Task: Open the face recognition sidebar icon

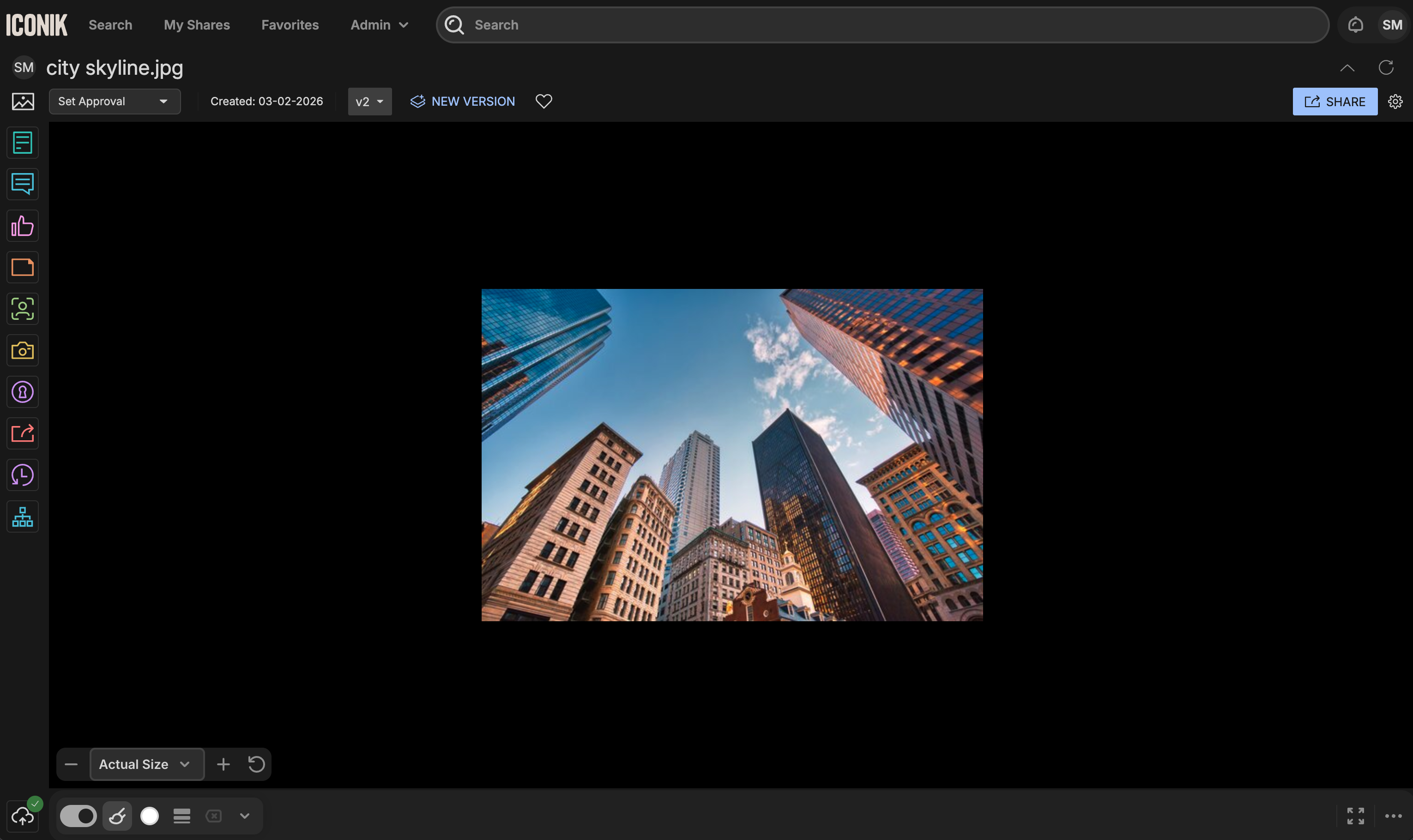Action: coord(23,309)
